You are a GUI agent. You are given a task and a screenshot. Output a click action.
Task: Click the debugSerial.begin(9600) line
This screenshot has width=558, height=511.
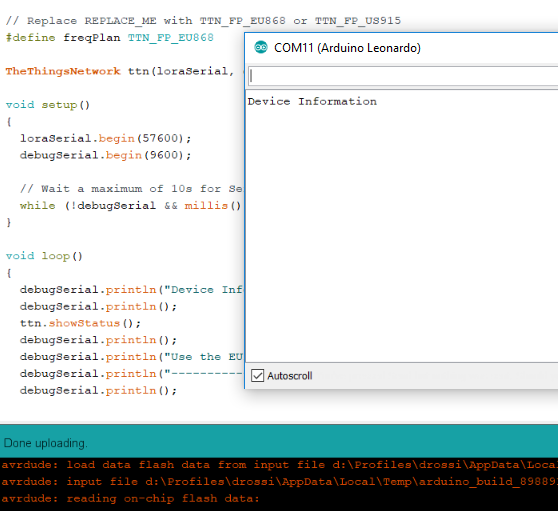pos(105,155)
